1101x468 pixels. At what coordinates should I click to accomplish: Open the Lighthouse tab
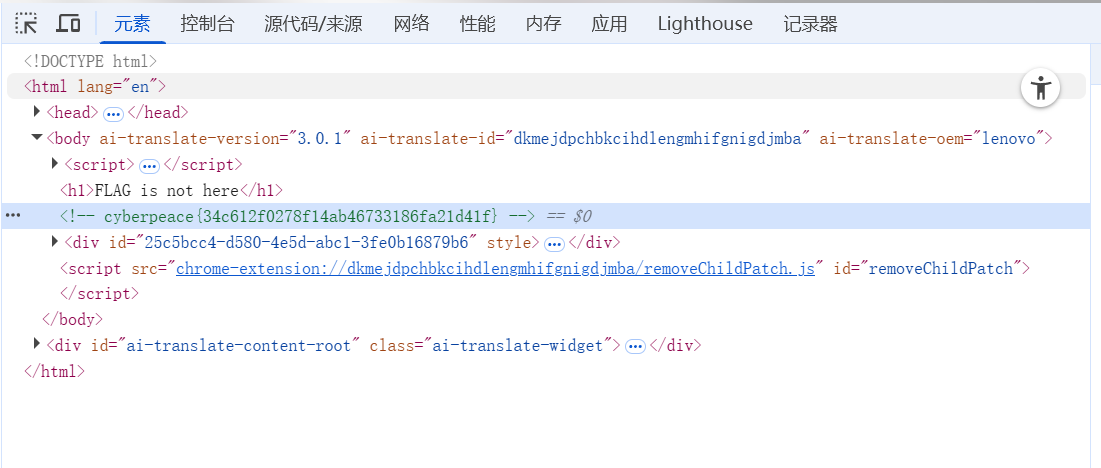coord(704,24)
